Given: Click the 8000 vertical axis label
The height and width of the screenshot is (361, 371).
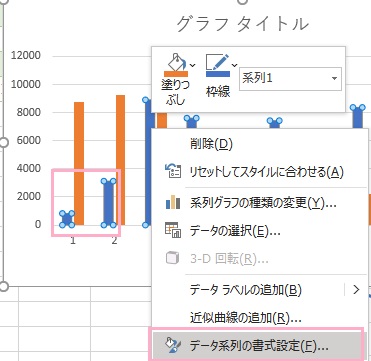Looking at the screenshot, I should 29,112.
